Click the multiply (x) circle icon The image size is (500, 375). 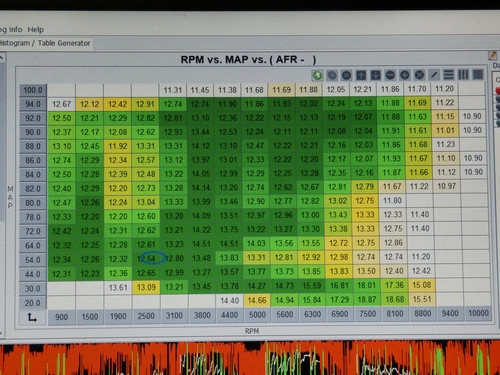point(419,75)
